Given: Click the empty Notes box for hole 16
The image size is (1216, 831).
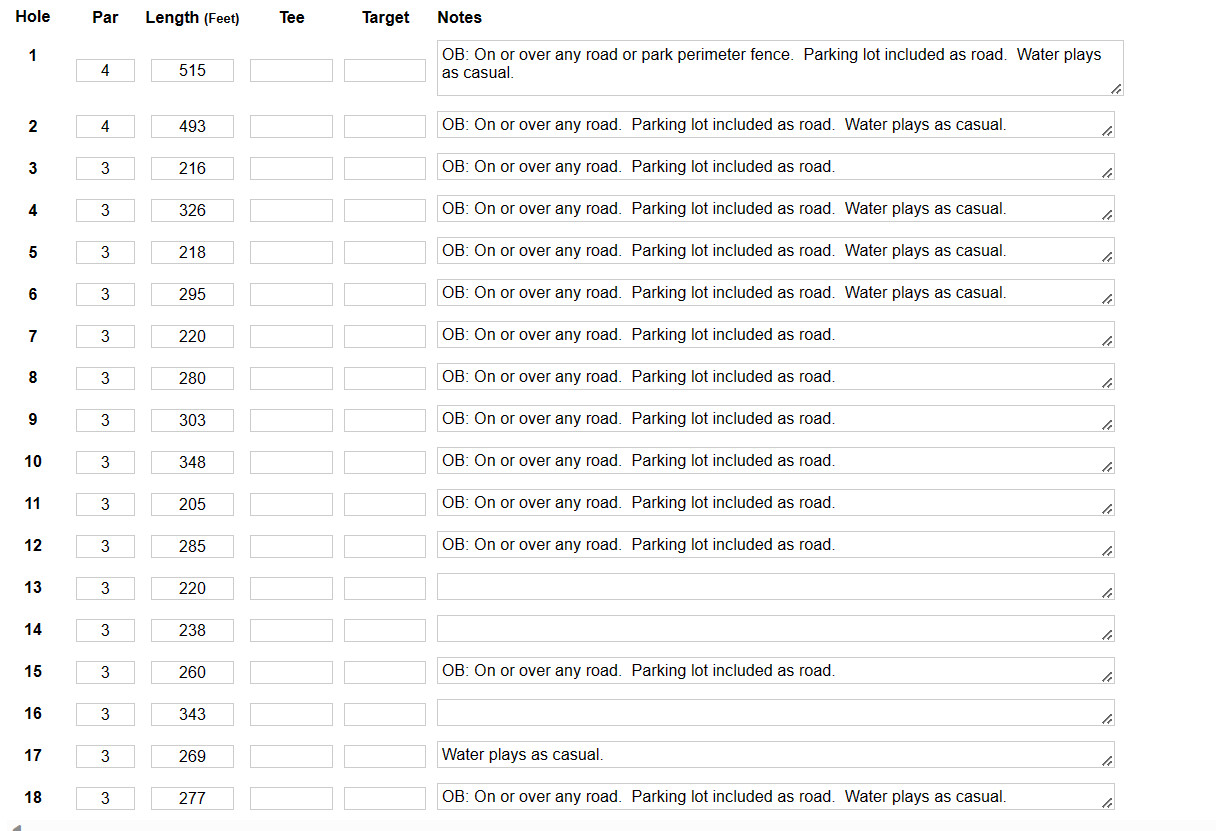Looking at the screenshot, I should pyautogui.click(x=776, y=713).
